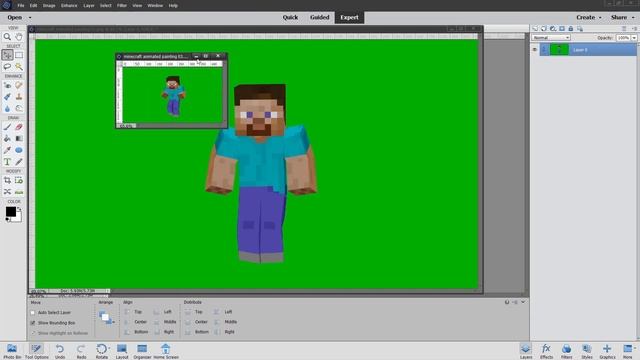Screen dimensions: 640x360
Task: Click the foreground black color swatch
Action: point(10,211)
